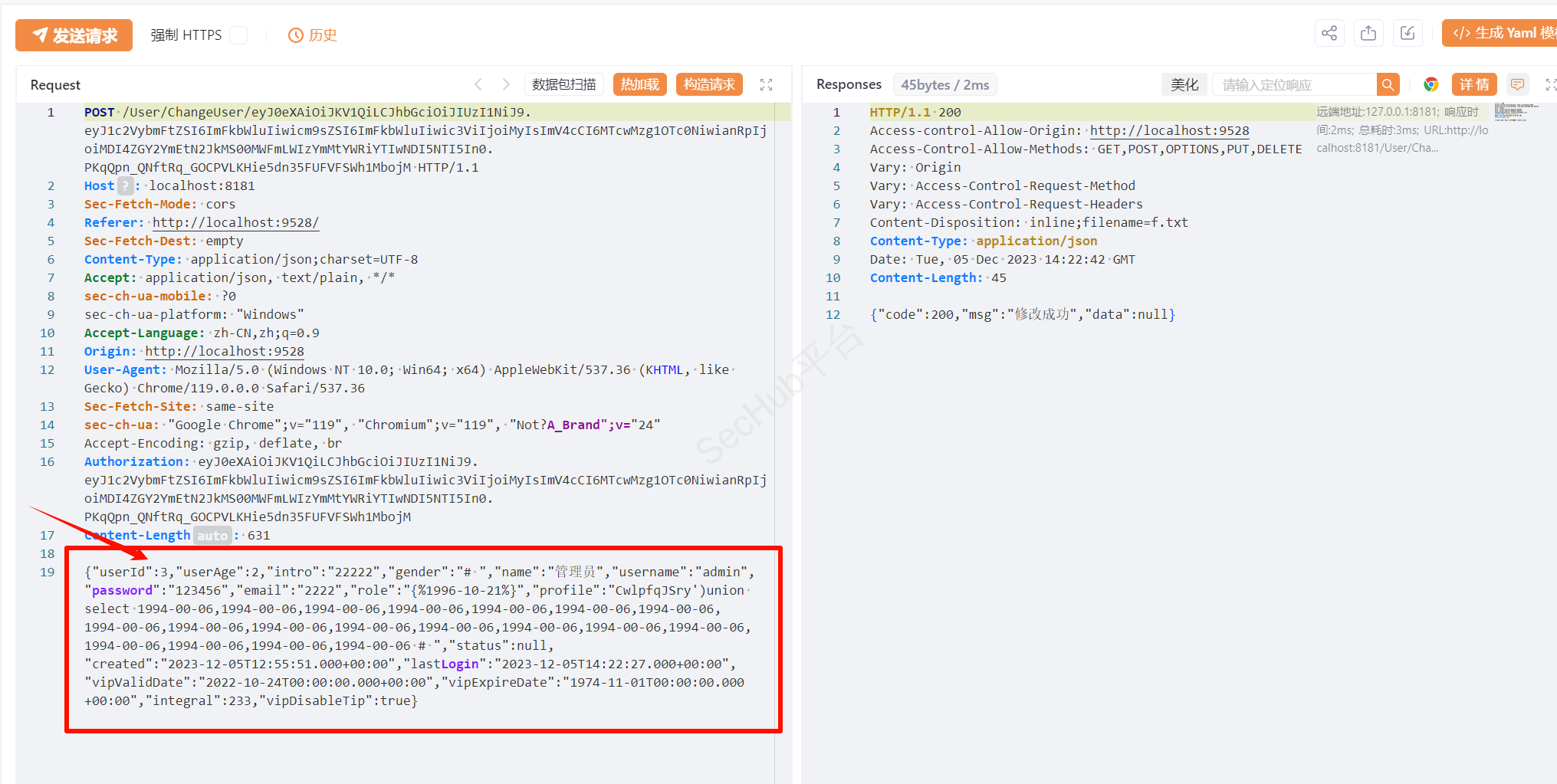The height and width of the screenshot is (784, 1557).
Task: Open response in Chrome browser icon
Action: pos(1431,84)
